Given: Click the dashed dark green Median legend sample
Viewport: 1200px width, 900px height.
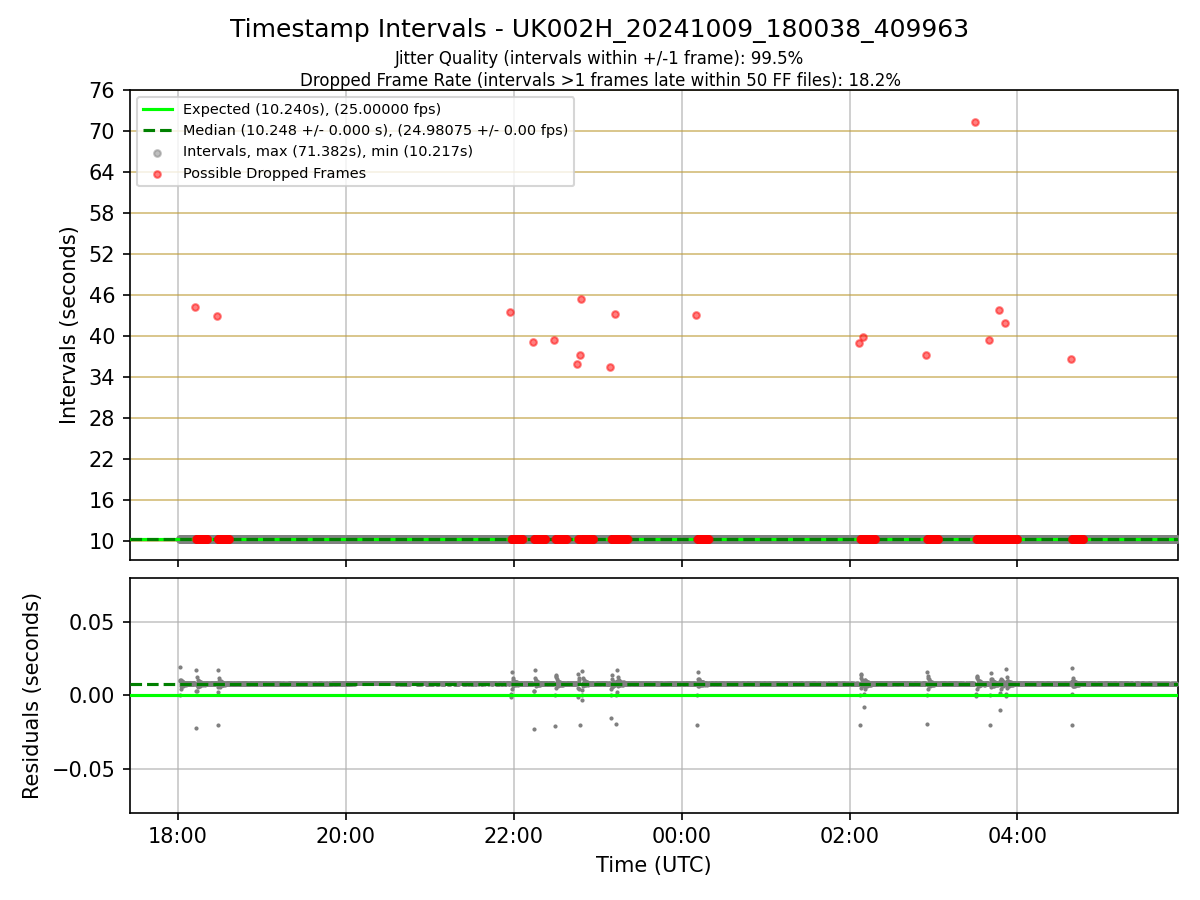Looking at the screenshot, I should 158,130.
